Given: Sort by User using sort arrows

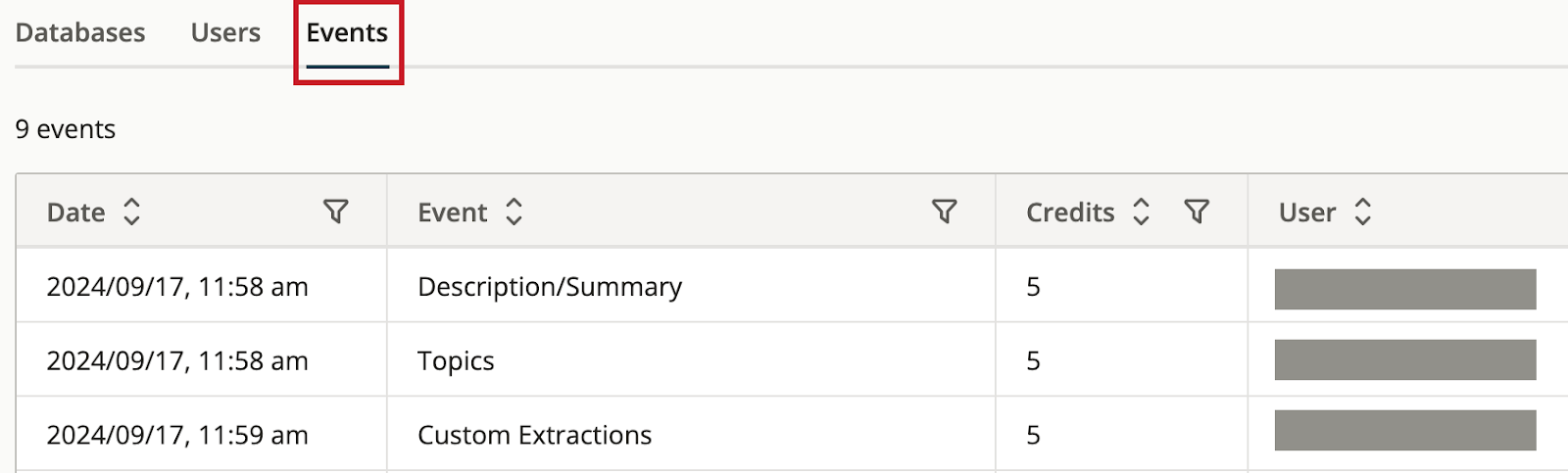Looking at the screenshot, I should pos(1362,212).
